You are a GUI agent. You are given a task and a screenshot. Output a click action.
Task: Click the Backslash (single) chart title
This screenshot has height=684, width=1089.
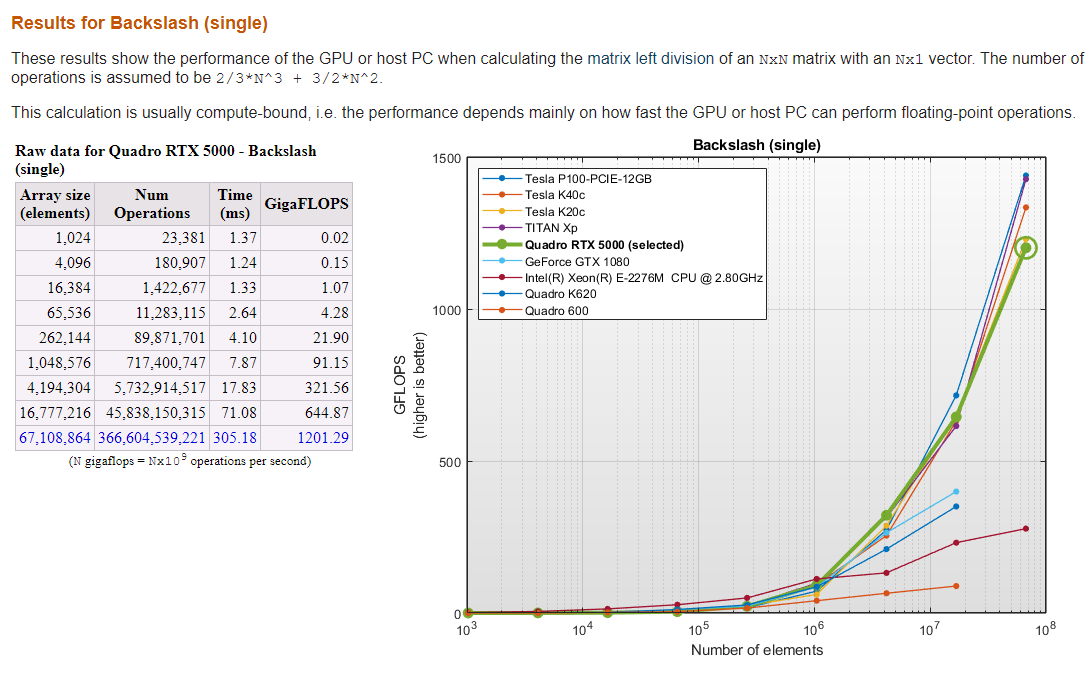756,145
